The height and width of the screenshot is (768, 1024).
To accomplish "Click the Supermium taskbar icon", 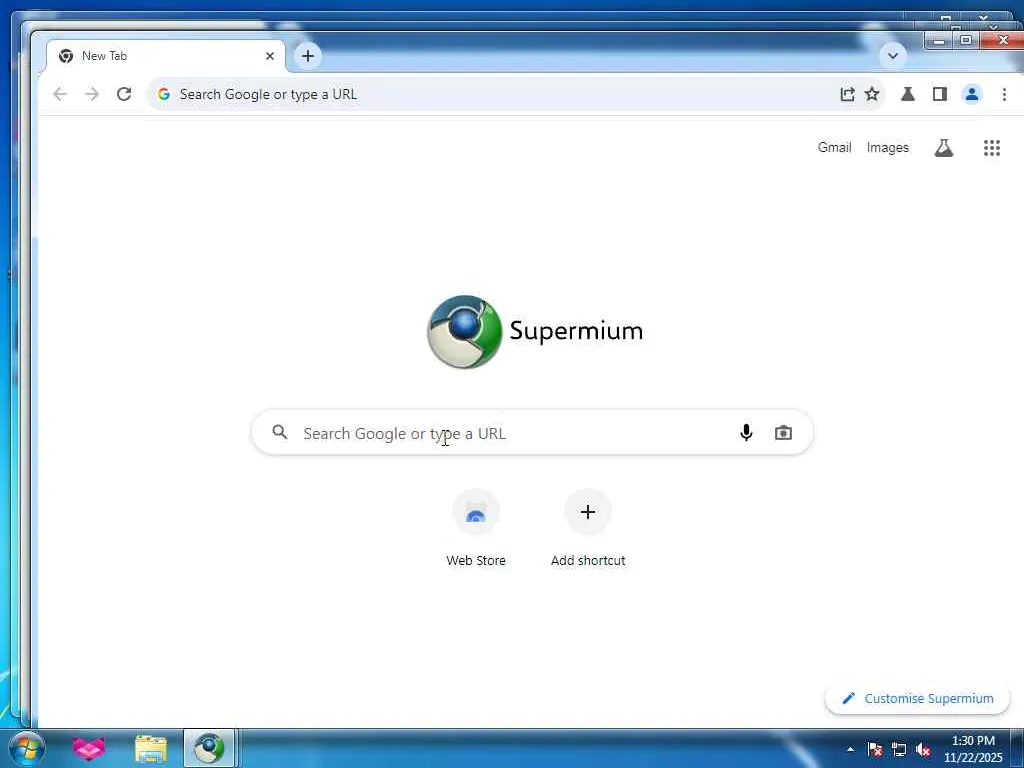I will click(209, 748).
